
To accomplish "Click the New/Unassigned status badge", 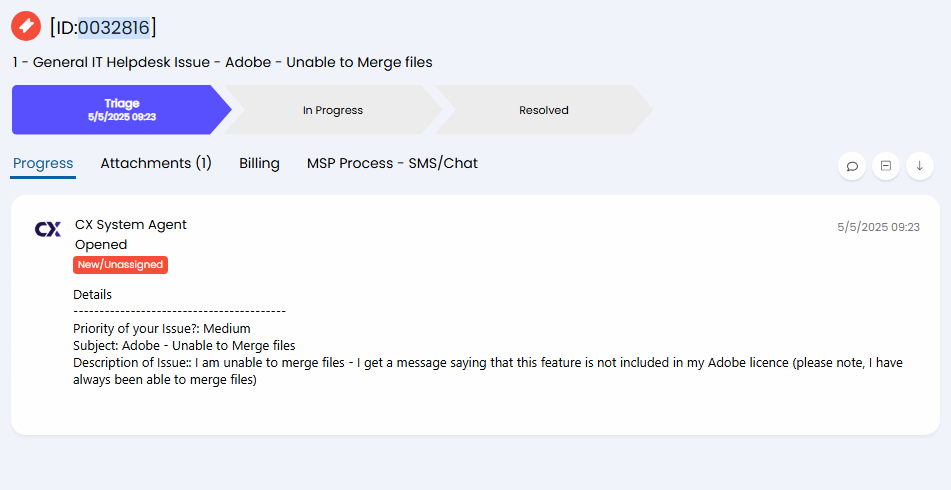I will pos(121,264).
